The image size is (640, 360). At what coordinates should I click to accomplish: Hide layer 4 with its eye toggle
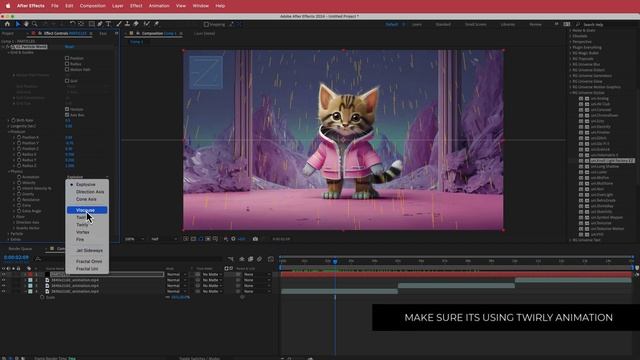[4, 291]
